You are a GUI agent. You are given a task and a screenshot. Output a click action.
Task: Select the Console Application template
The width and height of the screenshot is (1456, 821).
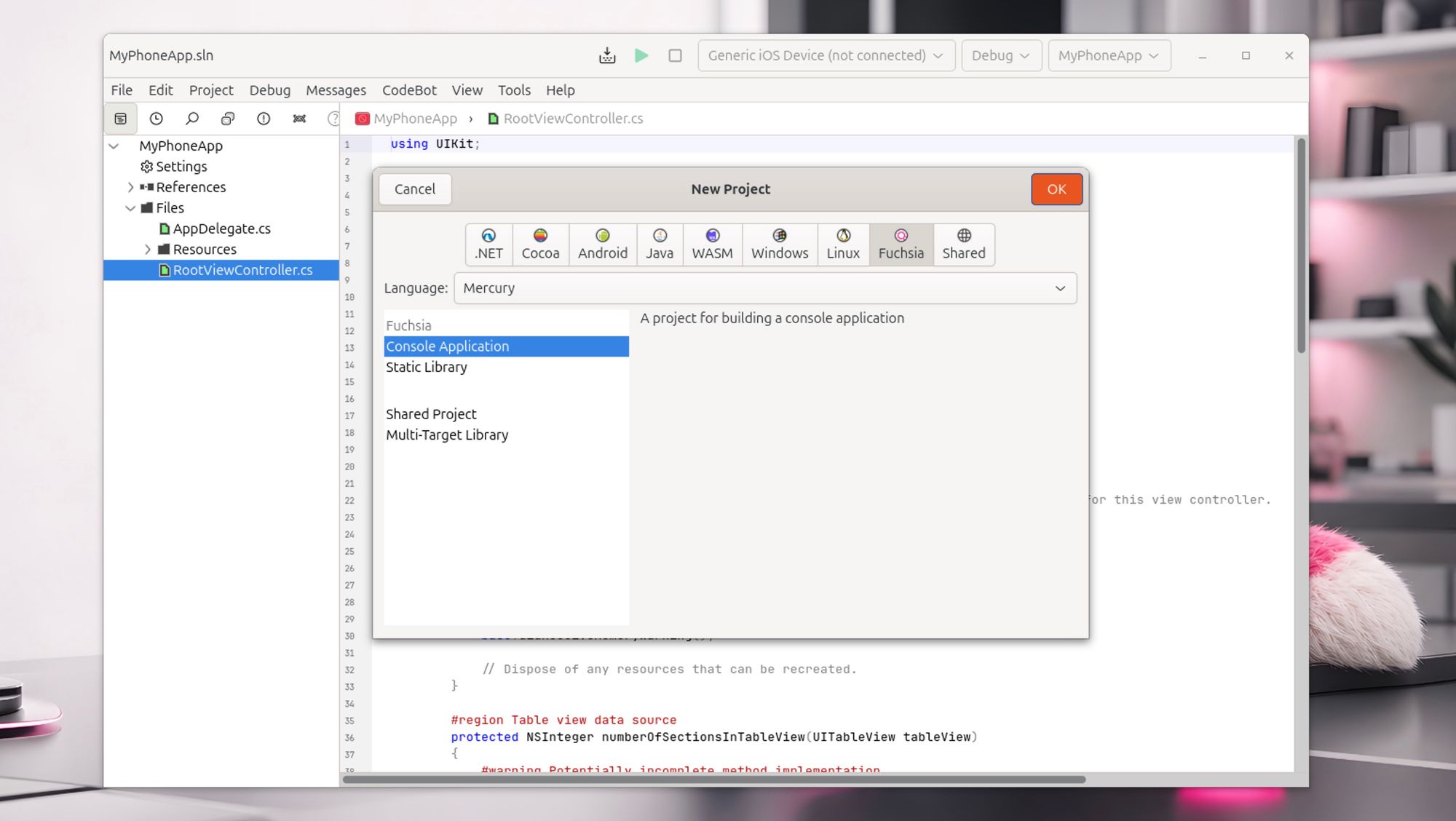(506, 346)
